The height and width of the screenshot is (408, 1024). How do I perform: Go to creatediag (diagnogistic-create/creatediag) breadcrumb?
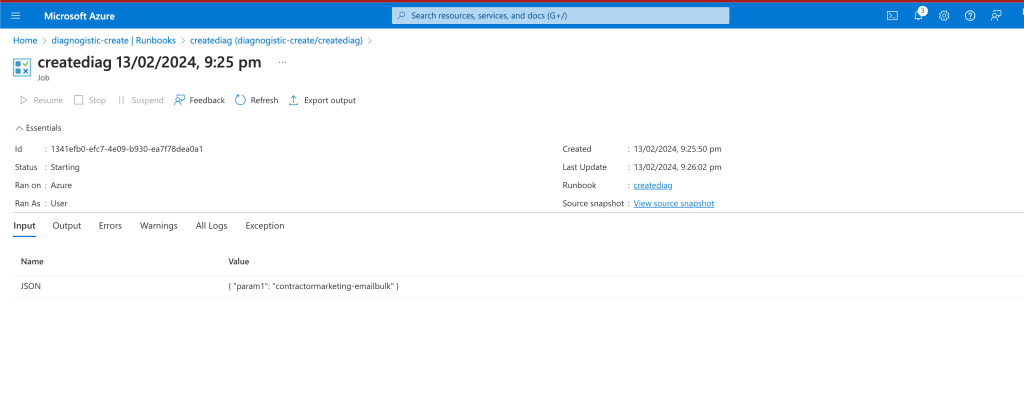pos(276,40)
